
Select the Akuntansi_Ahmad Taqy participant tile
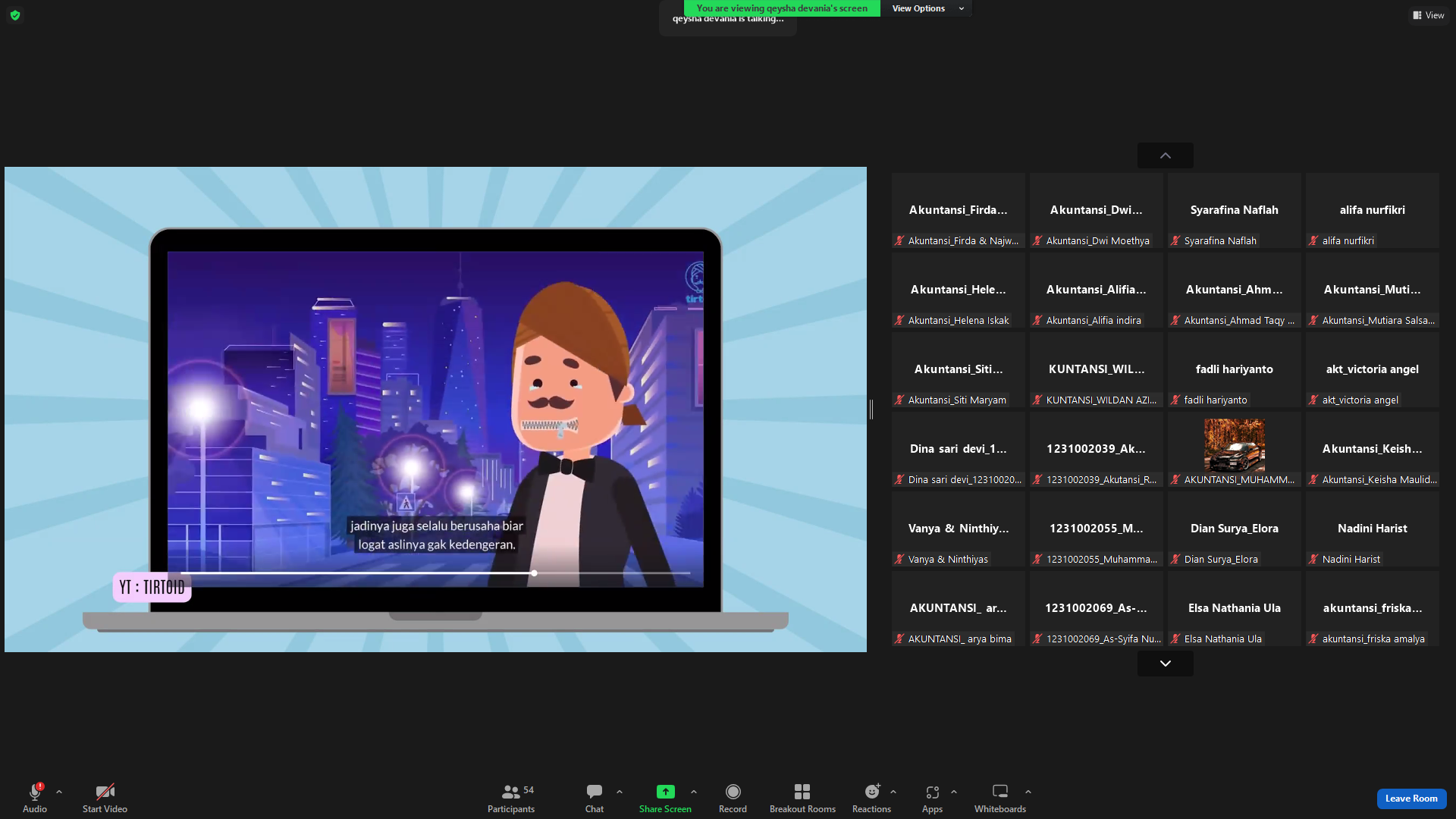tap(1235, 290)
